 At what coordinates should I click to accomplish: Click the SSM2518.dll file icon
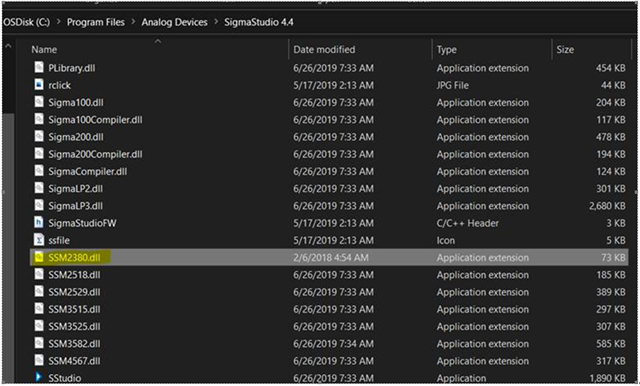39,274
